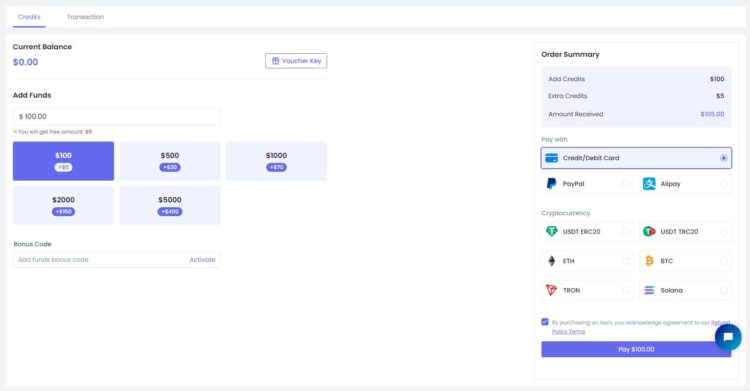
Task: Click the Bonus Code label
Action: click(x=33, y=244)
